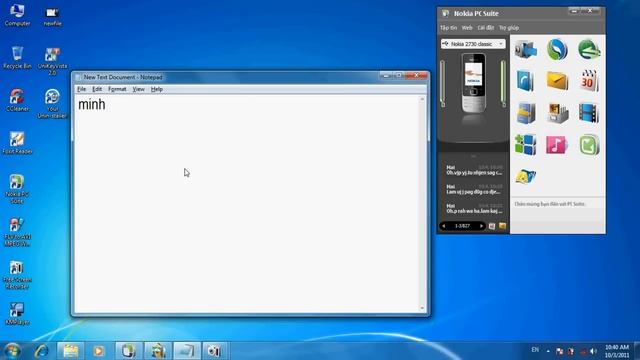Show next messages with the right pager arrow

pos(481,226)
